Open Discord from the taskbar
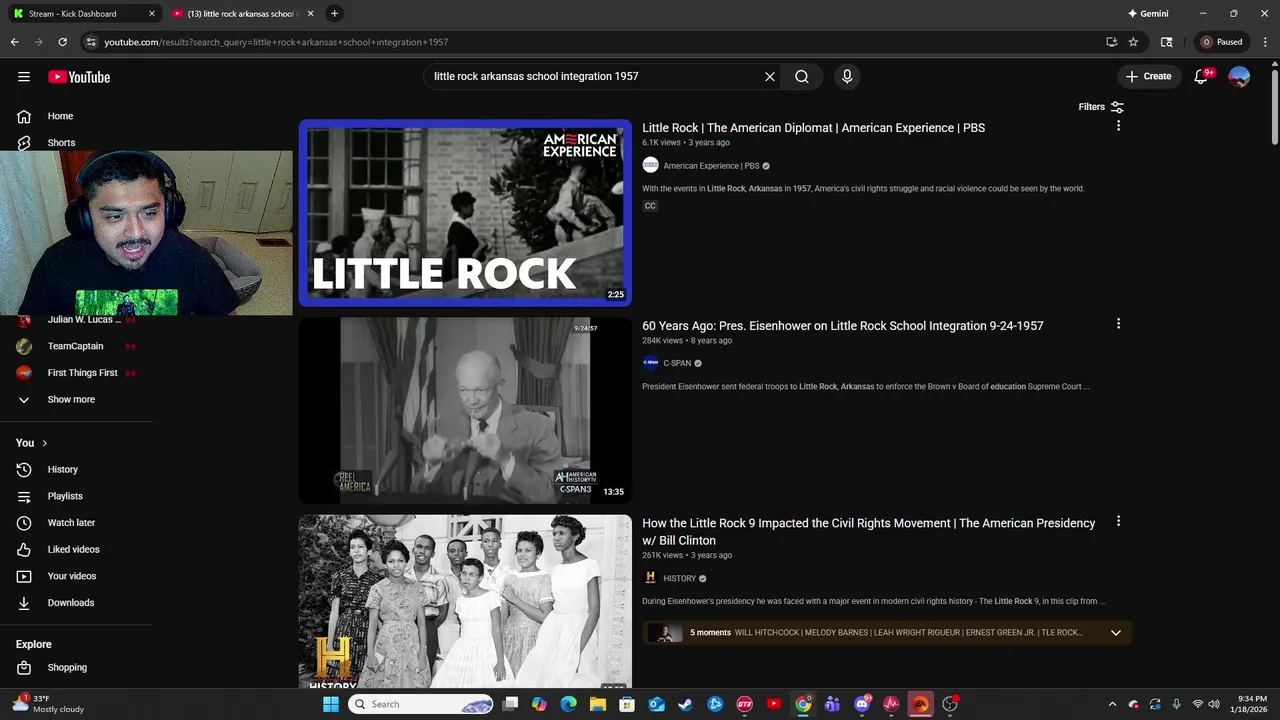This screenshot has width=1280, height=720. coord(862,704)
